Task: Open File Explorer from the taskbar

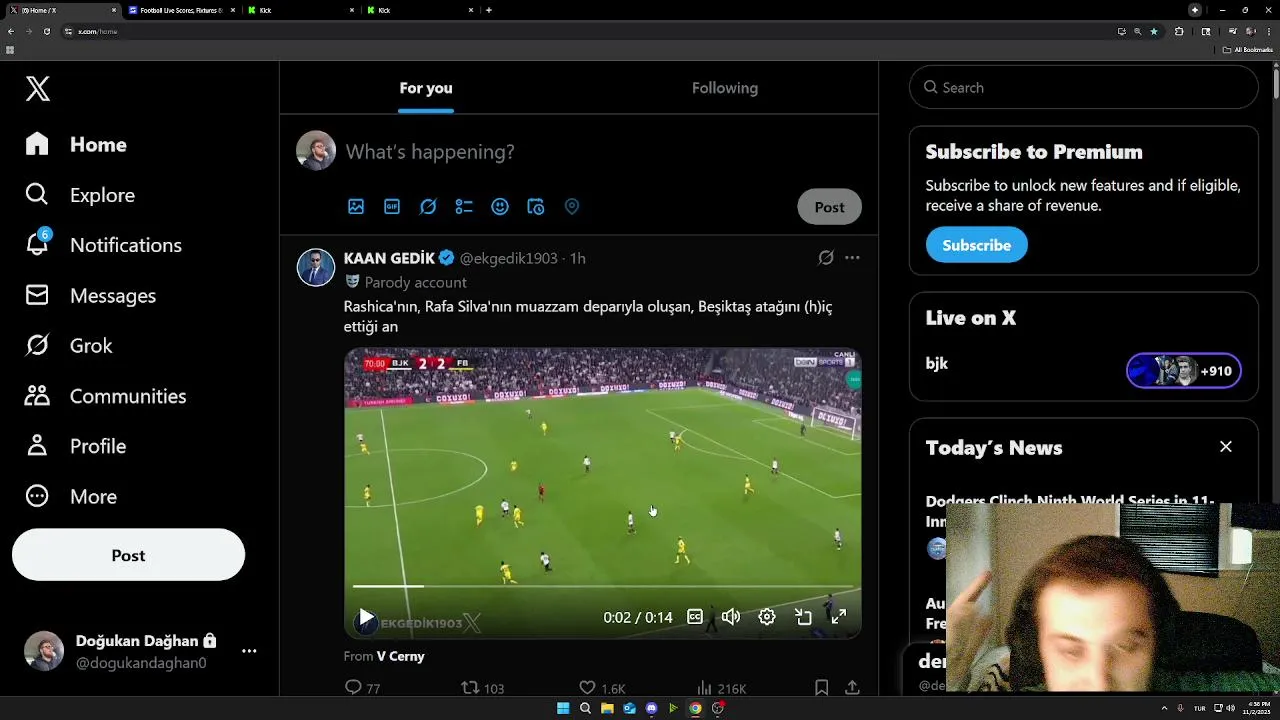Action: coord(607,708)
